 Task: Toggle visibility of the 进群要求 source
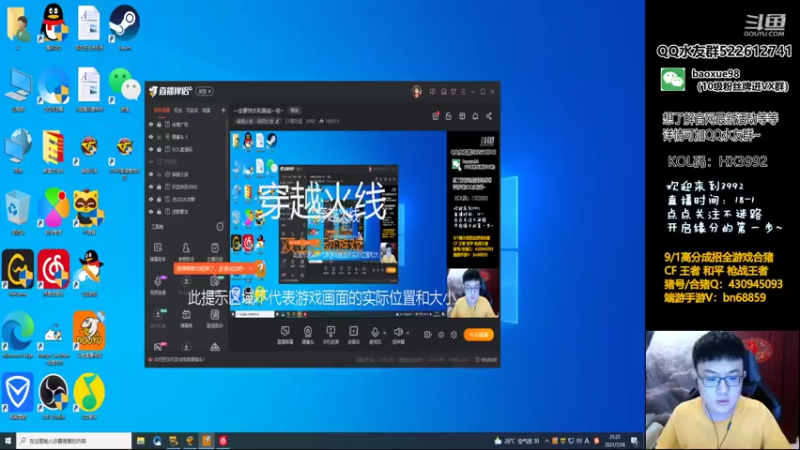[x=151, y=212]
